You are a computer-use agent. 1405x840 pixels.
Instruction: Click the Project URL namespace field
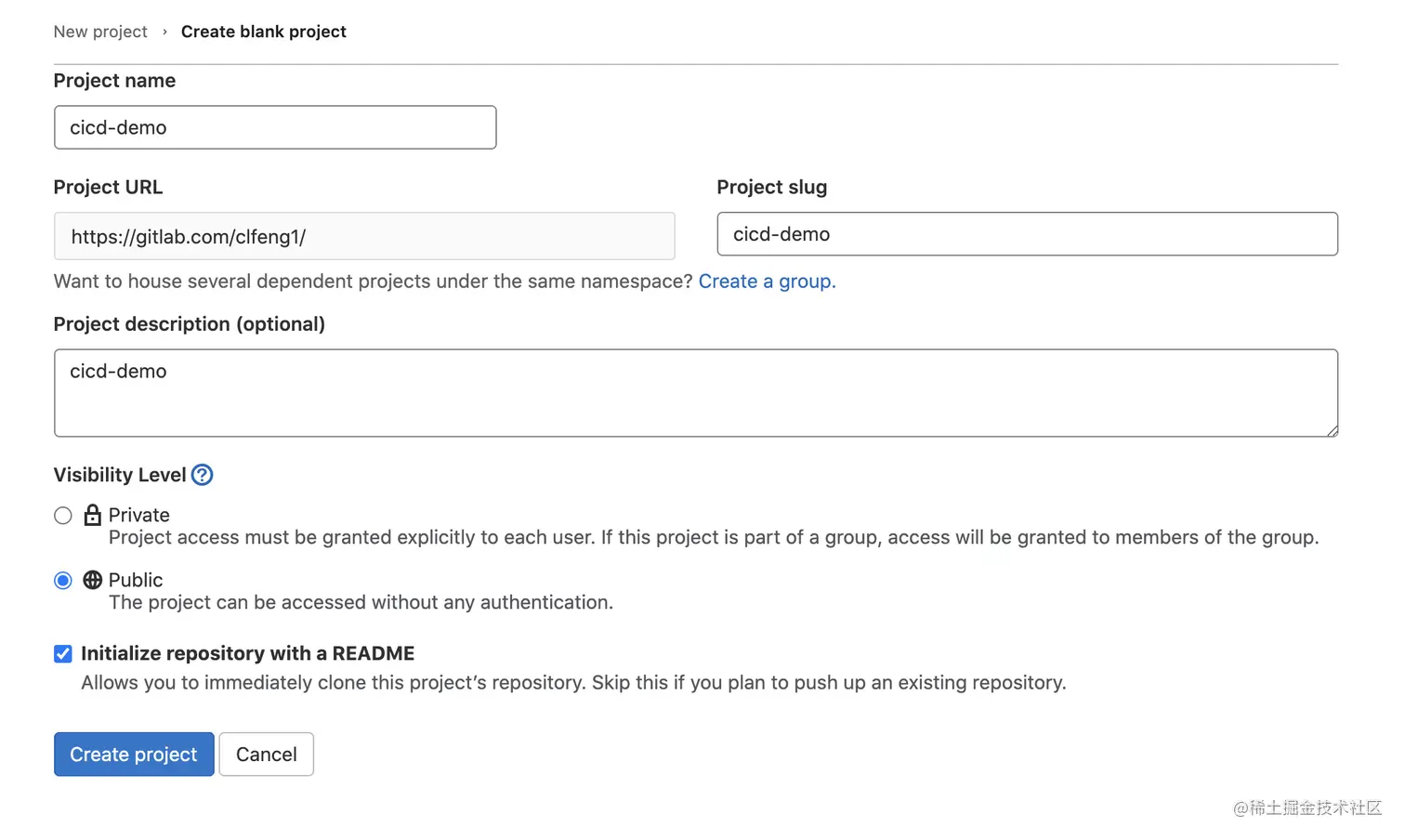(364, 236)
